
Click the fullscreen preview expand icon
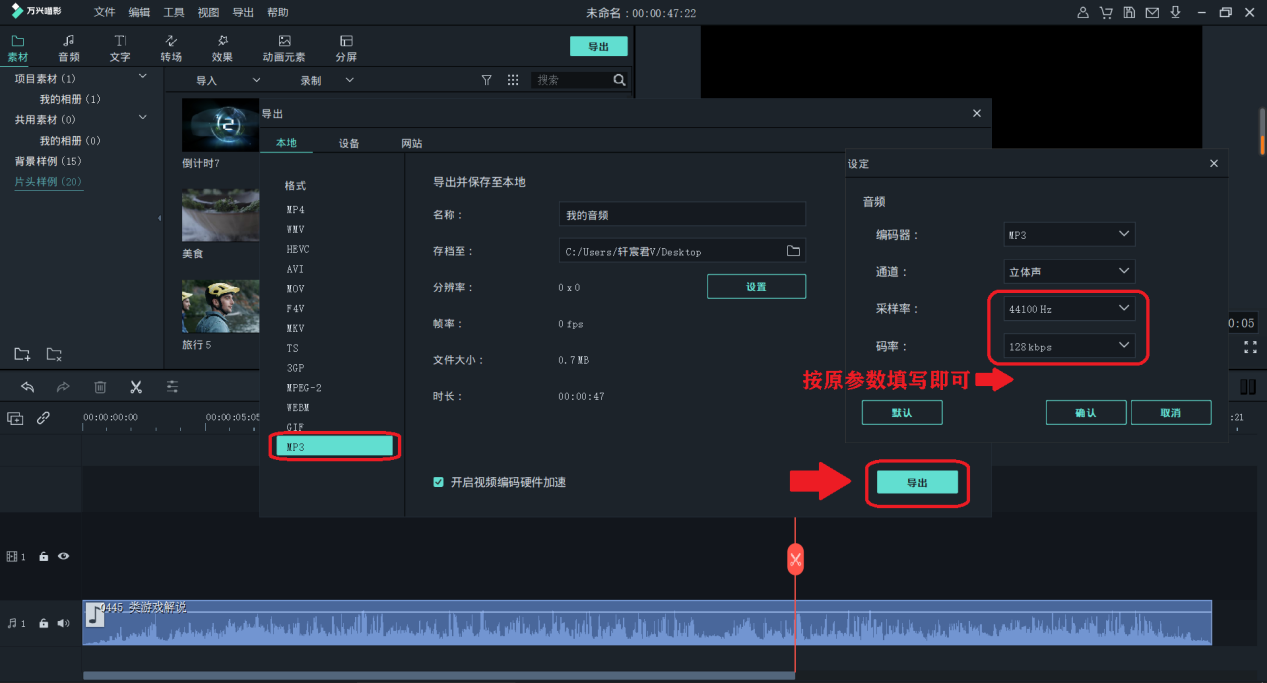pos(1250,349)
